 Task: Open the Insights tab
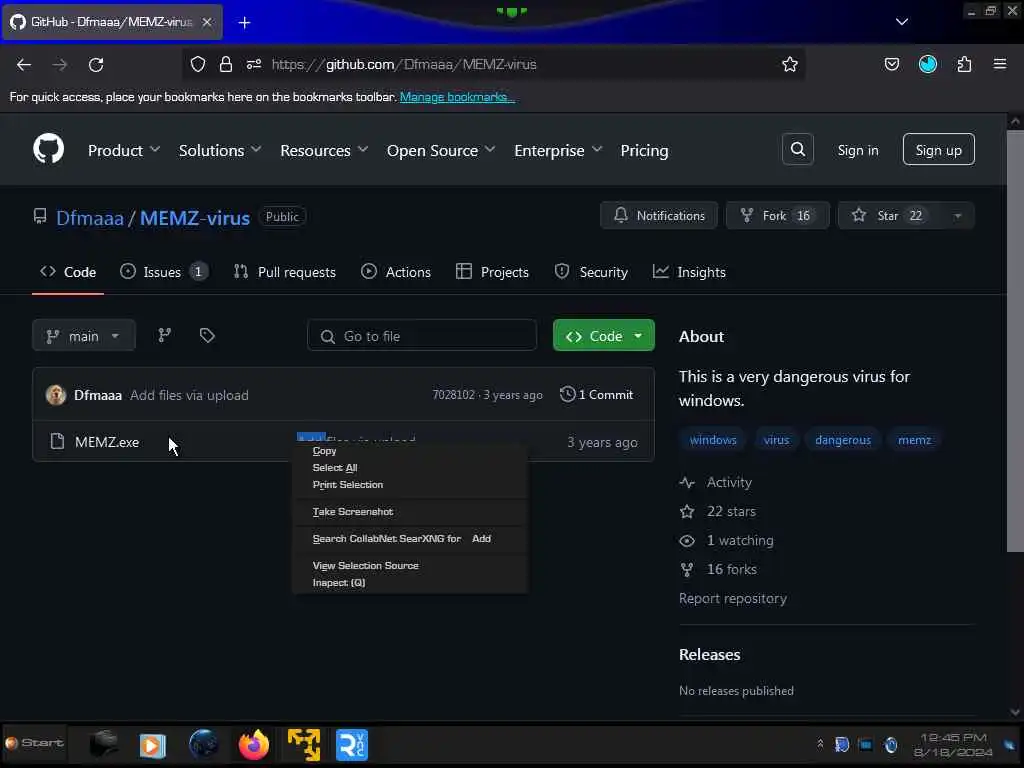point(690,272)
